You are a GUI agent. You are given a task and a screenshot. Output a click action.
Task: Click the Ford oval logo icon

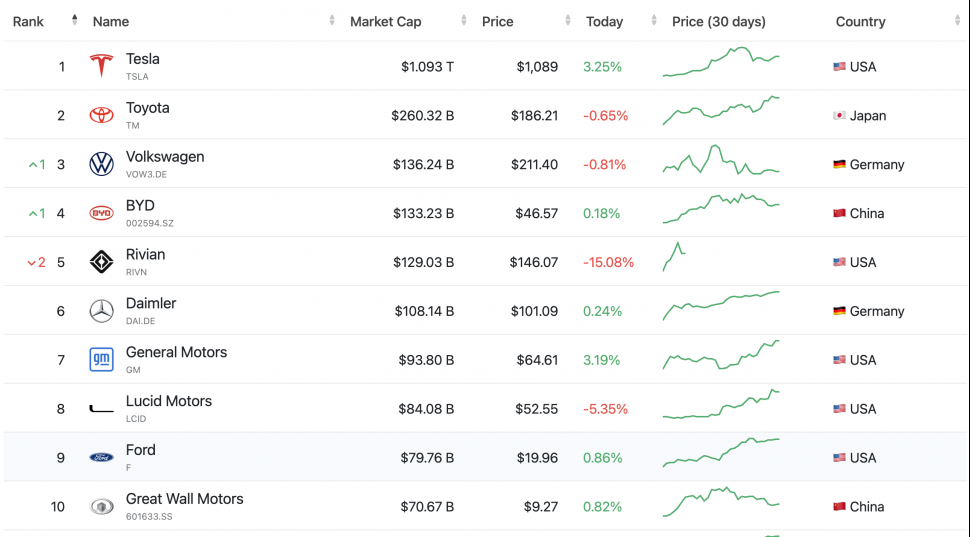point(101,458)
